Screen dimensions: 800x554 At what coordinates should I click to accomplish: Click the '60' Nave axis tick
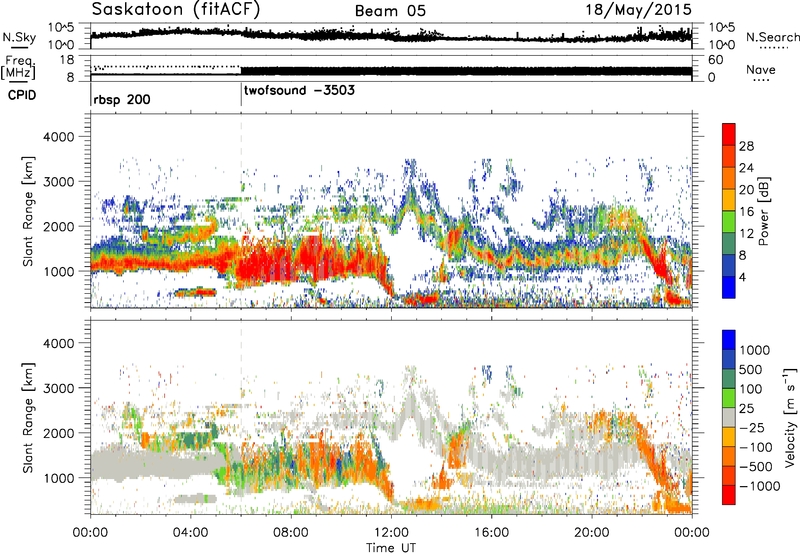tap(716, 60)
